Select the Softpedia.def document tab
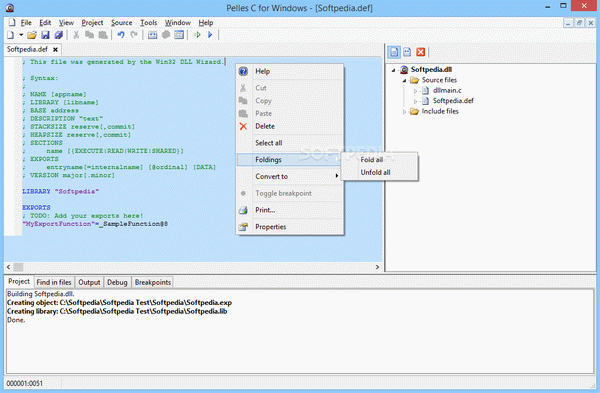The height and width of the screenshot is (393, 600). tap(27, 49)
